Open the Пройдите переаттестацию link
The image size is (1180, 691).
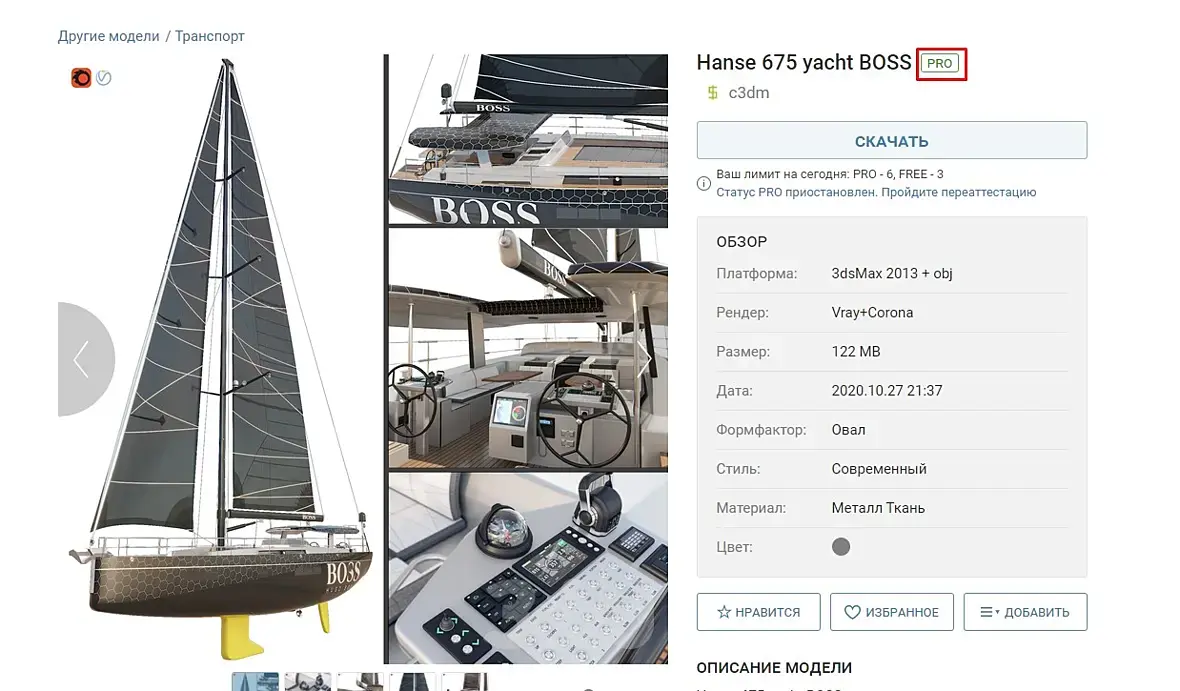(x=959, y=192)
